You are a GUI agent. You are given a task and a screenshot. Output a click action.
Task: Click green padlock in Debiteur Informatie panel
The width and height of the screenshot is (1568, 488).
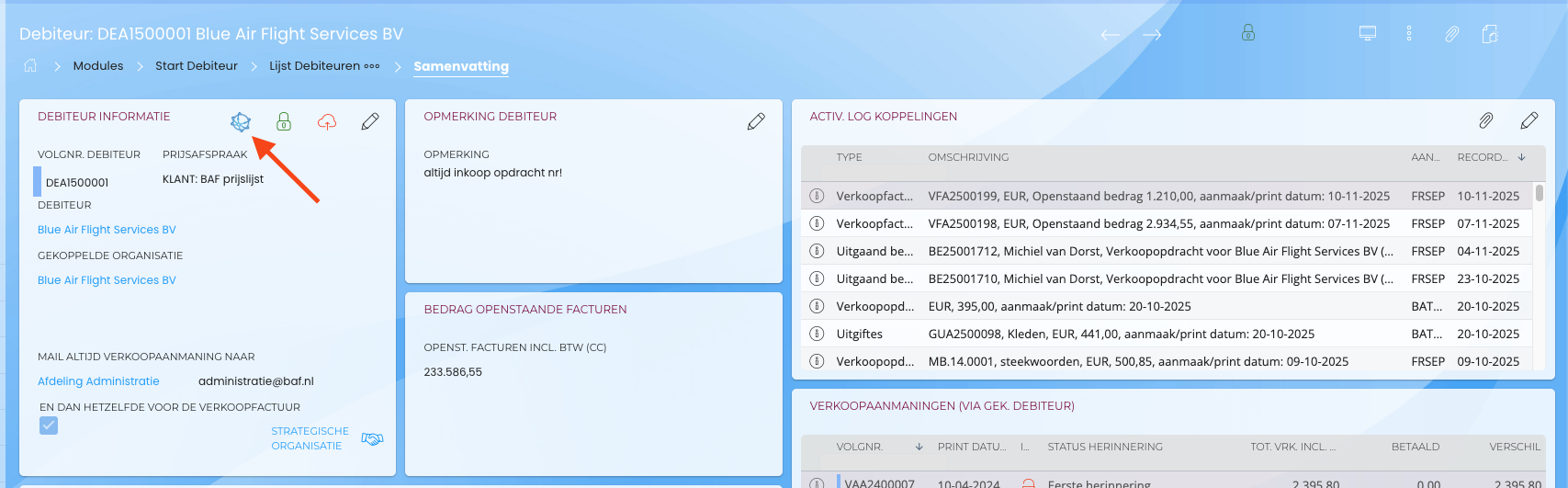coord(284,121)
